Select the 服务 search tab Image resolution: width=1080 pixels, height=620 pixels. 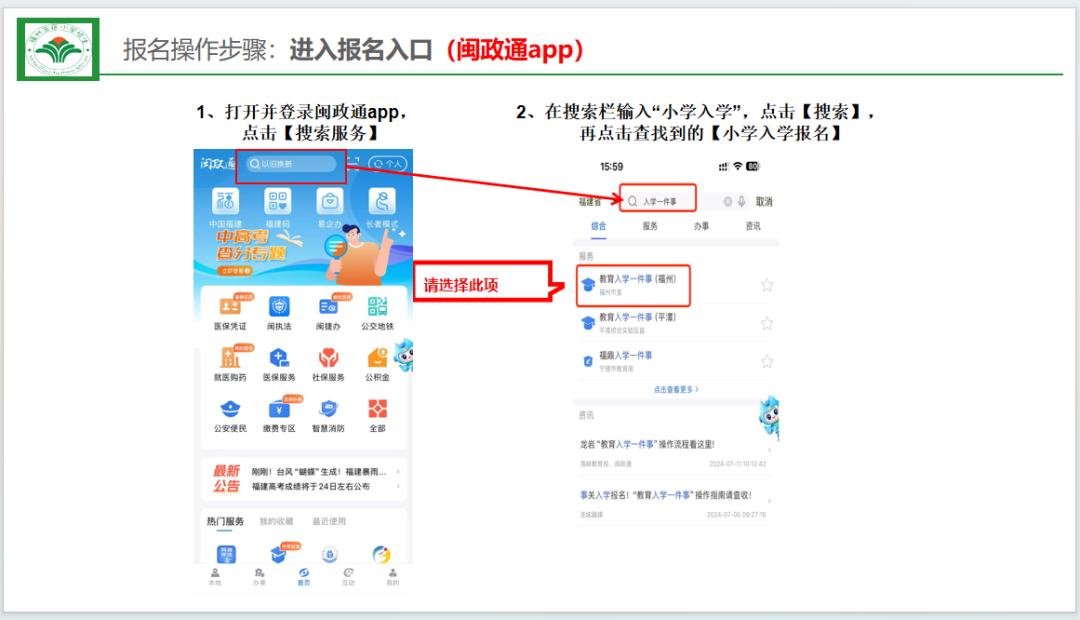(650, 226)
